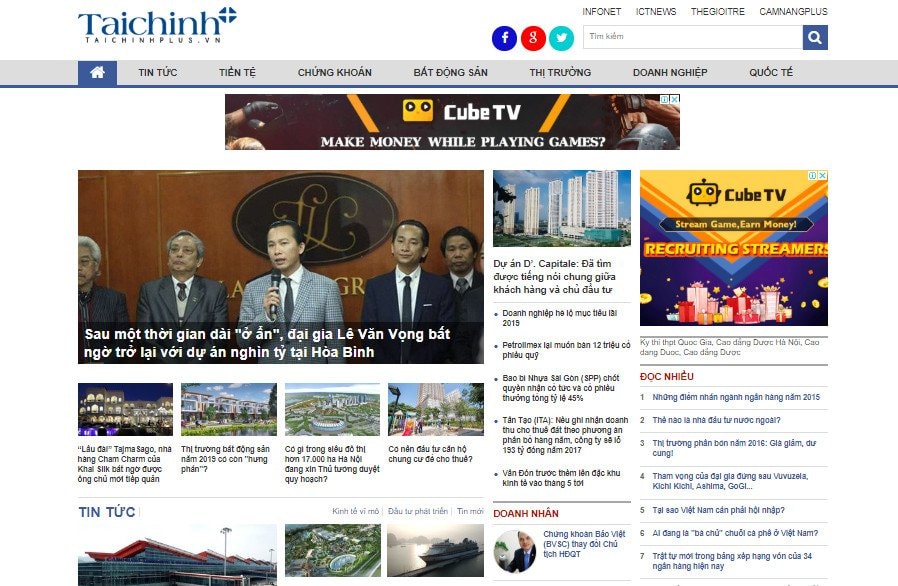Screen dimensions: 898x586
Task: Read 'Thế nào là nhà đầu tư nước ngoài?'
Action: coord(716,420)
